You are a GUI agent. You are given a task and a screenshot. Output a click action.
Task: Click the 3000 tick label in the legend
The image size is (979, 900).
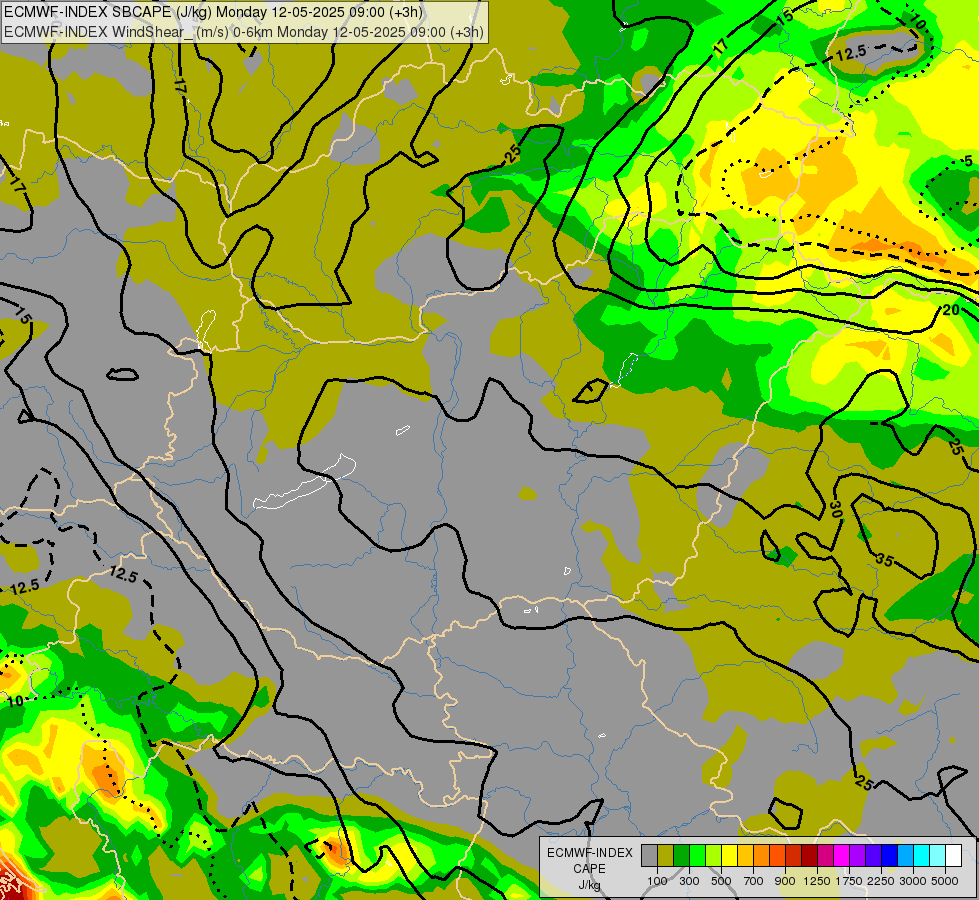[x=913, y=881]
